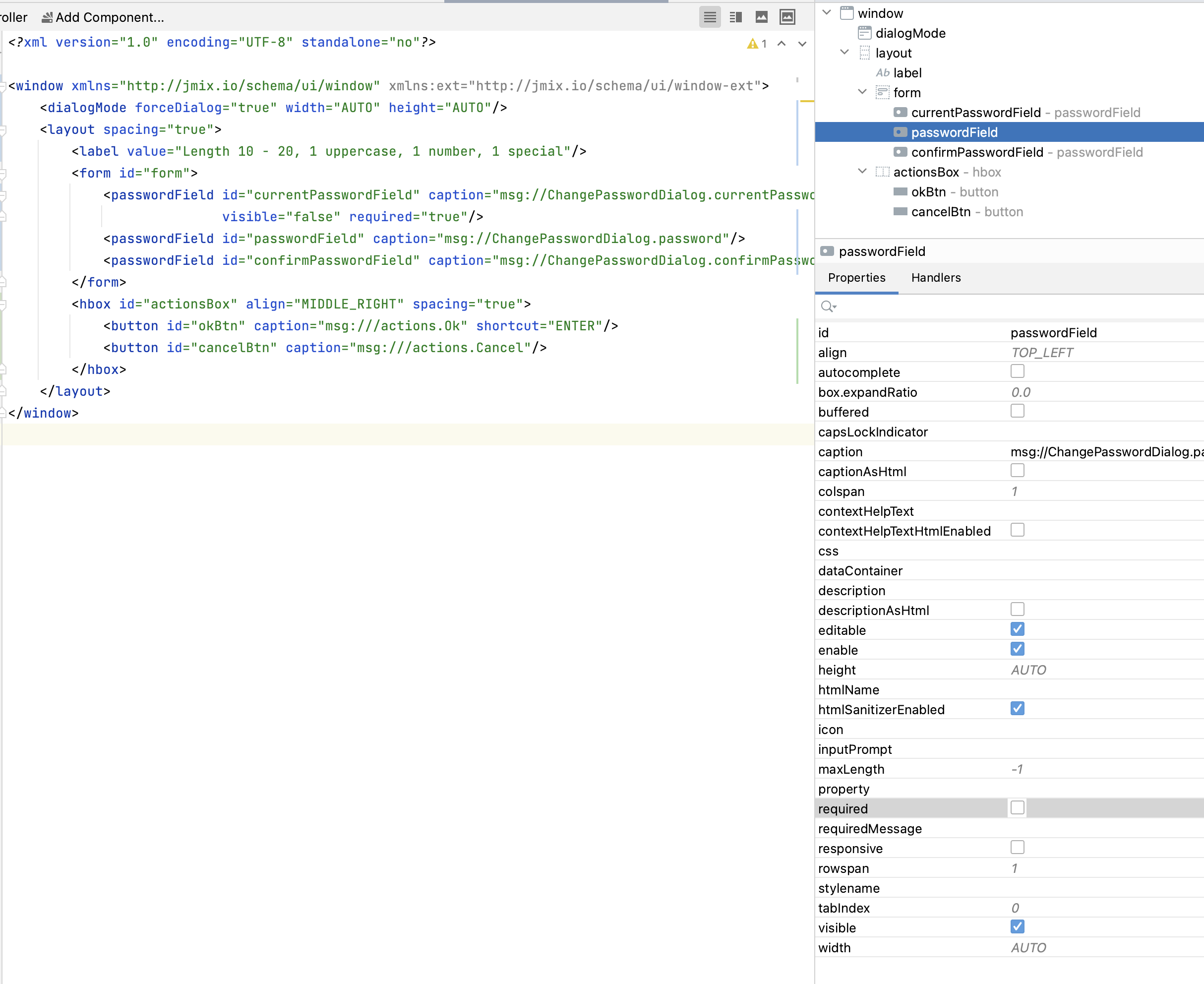Toggle the responsive checkbox

1017,848
